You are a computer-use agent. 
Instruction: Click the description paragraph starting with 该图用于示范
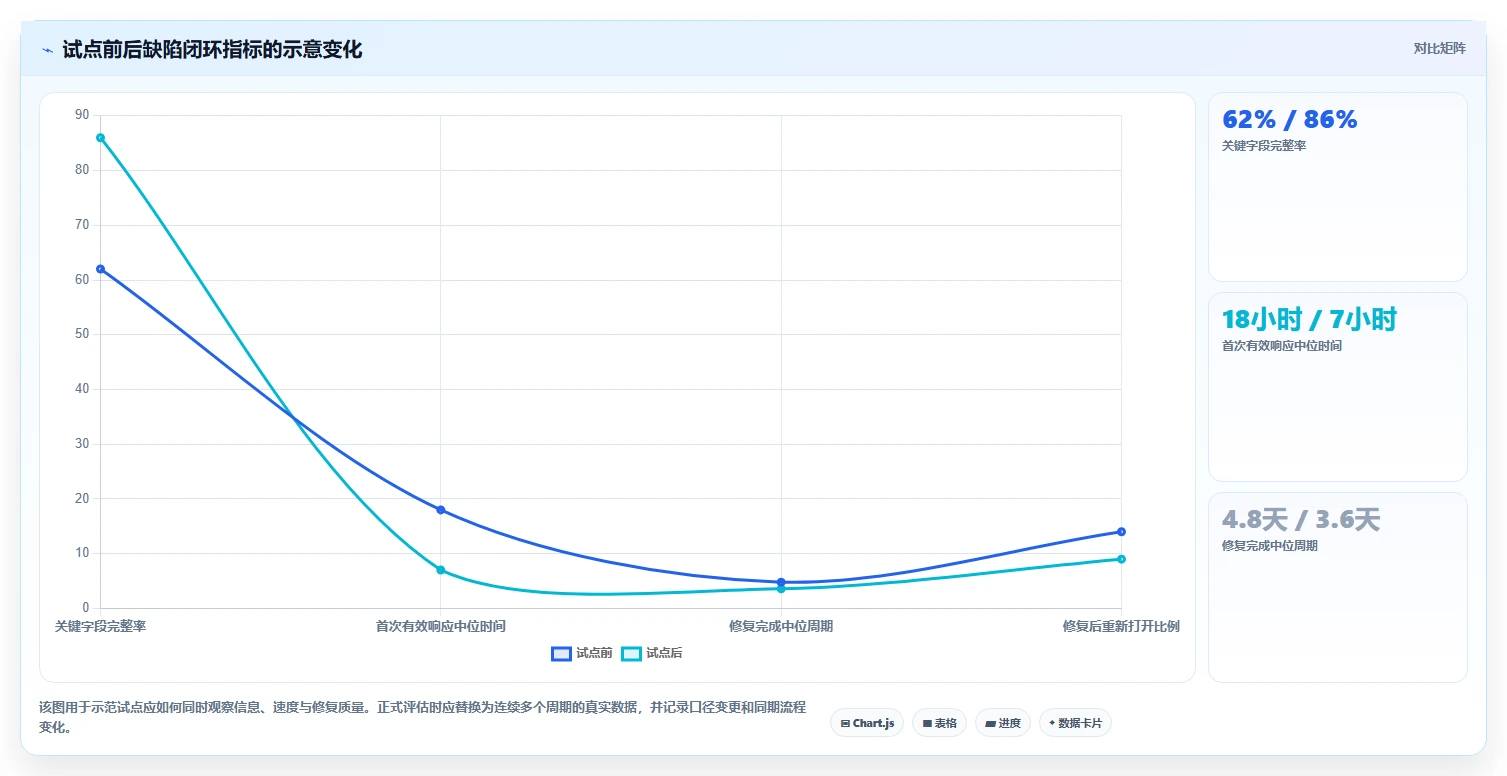coord(422,718)
